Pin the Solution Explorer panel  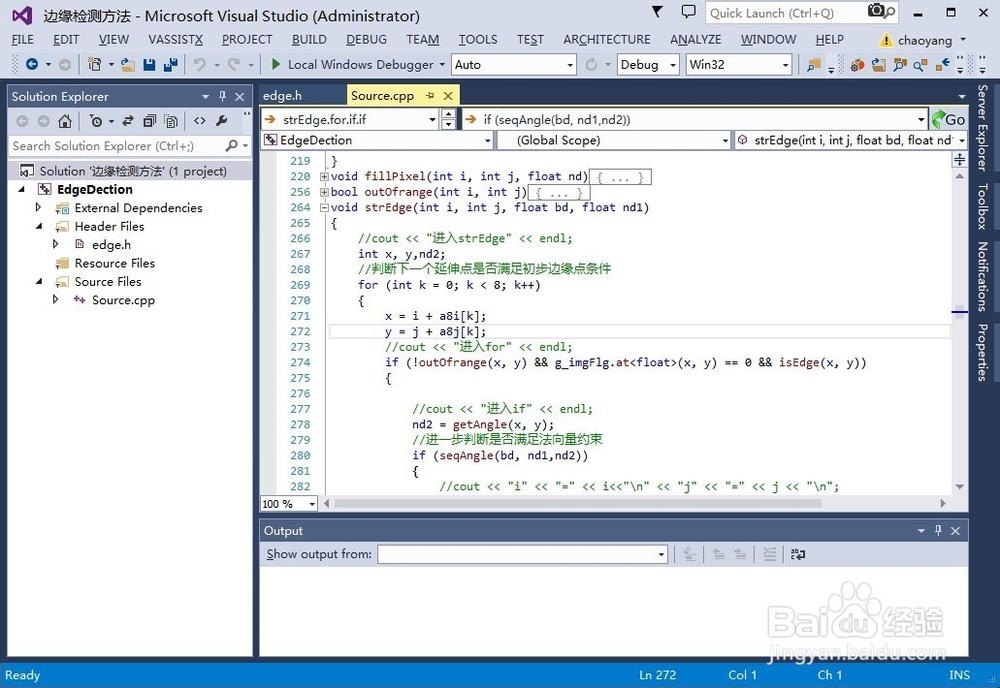click(223, 96)
